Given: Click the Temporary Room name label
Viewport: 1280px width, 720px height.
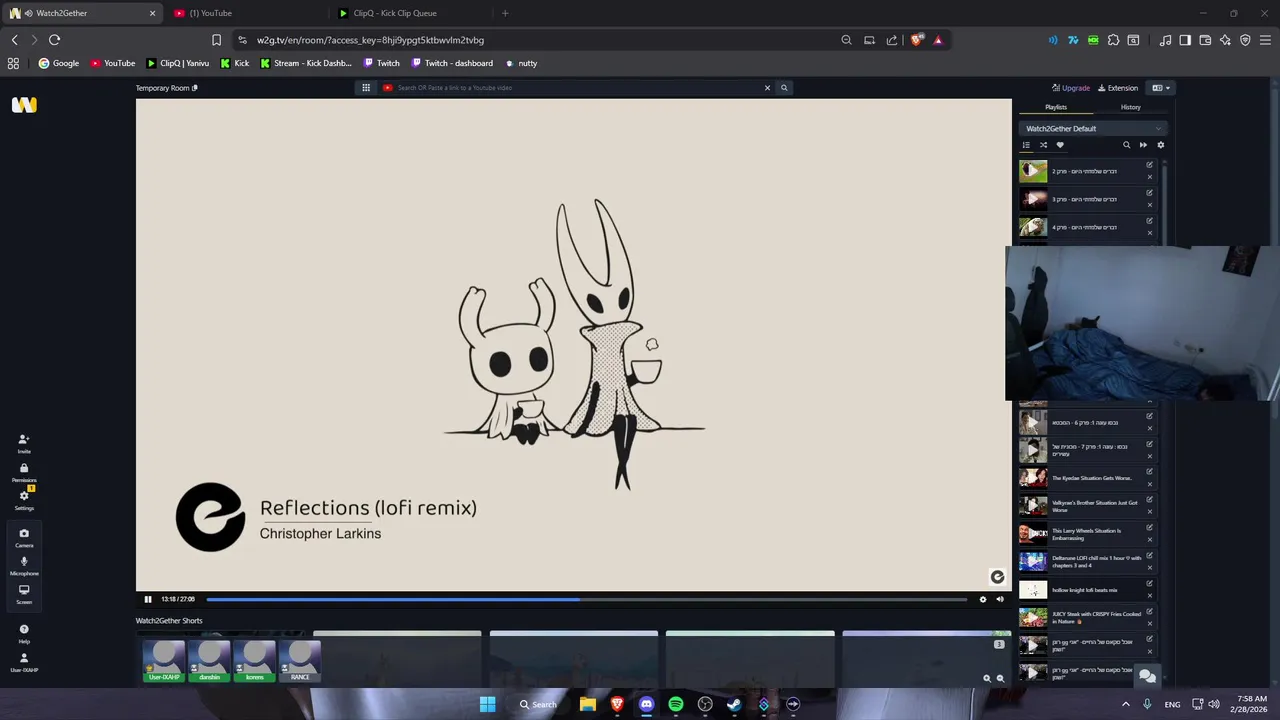Looking at the screenshot, I should point(163,88).
